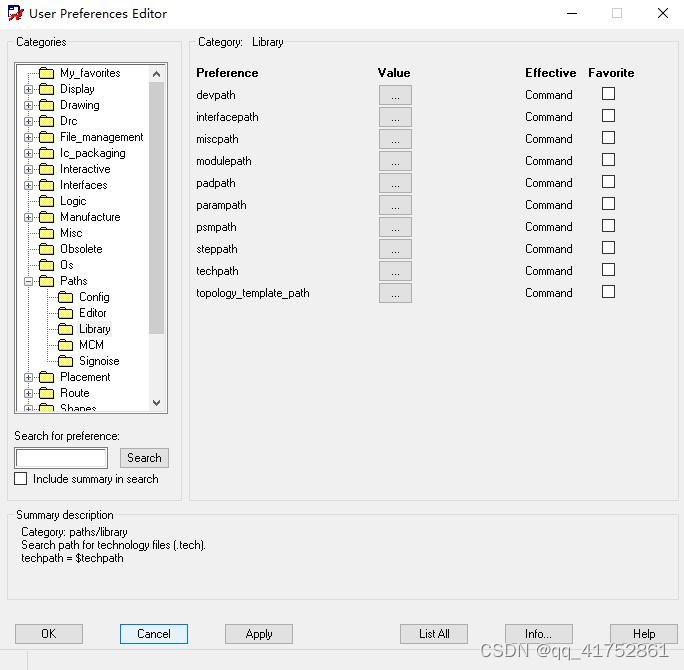This screenshot has width=684, height=670.
Task: Click the Placement folder icon
Action: 46,377
